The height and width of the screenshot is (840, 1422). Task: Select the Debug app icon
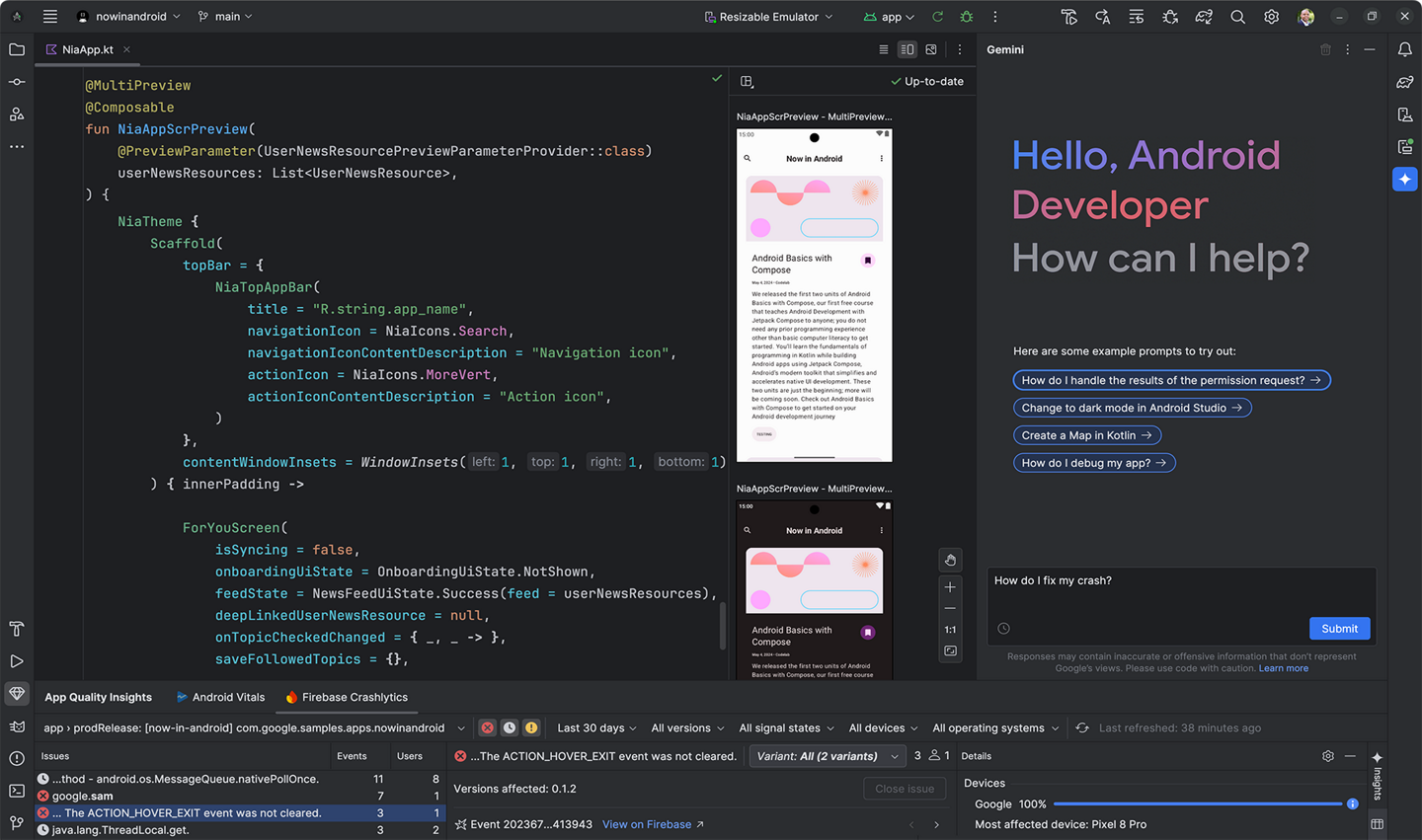(966, 17)
